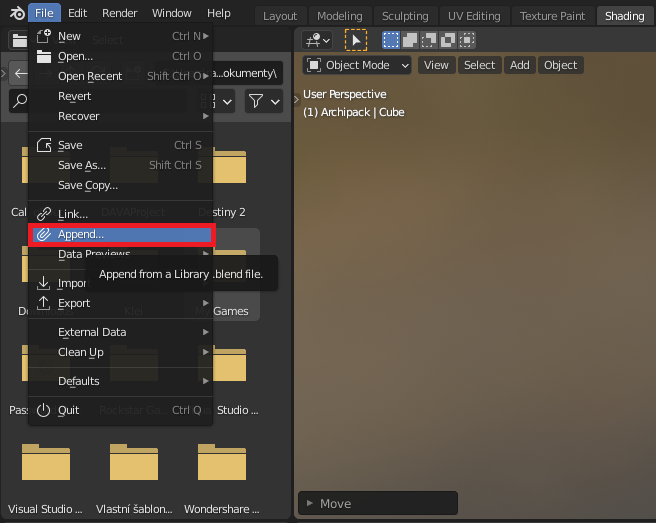Screen dimensions: 656x523
Task: Choose Intersect existing selection mode icon
Action: 467,40
